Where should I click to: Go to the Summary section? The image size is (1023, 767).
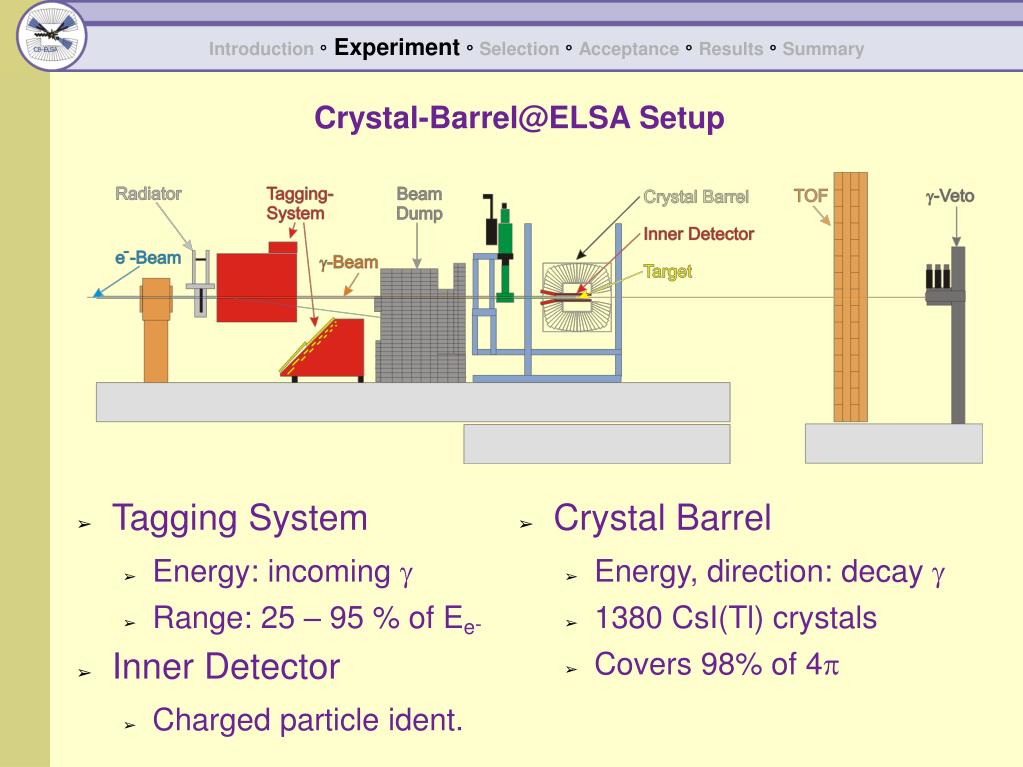click(823, 49)
